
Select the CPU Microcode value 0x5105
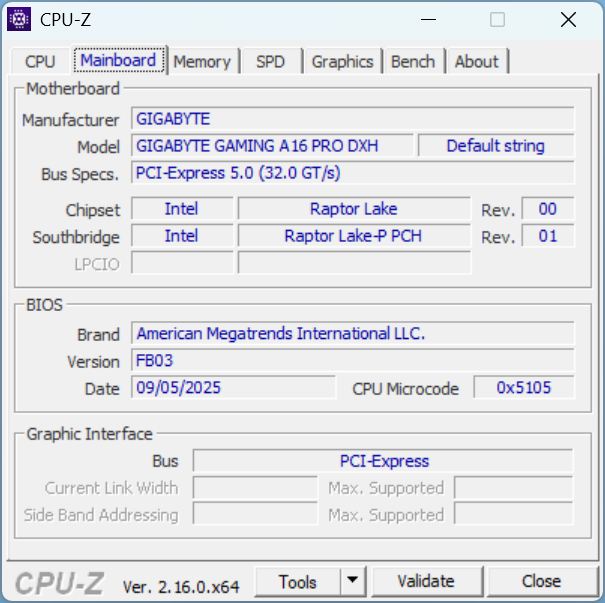524,388
